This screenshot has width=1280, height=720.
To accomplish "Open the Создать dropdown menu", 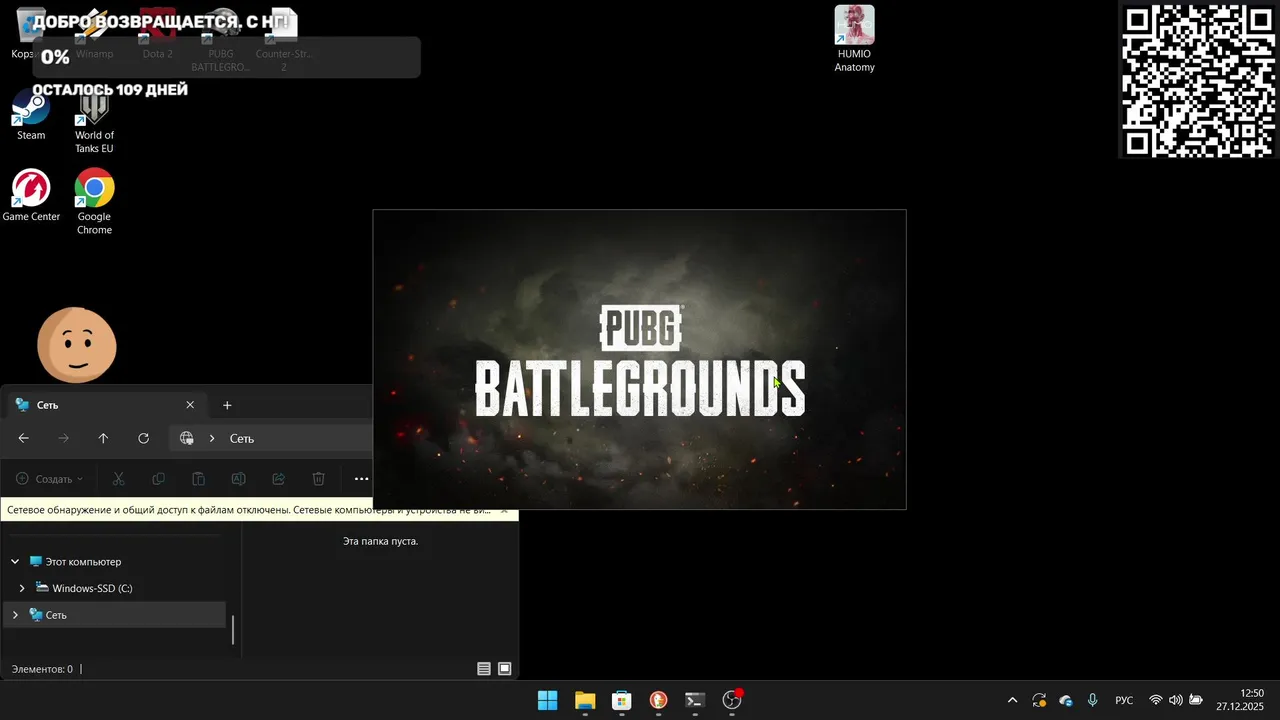I will click(x=49, y=479).
